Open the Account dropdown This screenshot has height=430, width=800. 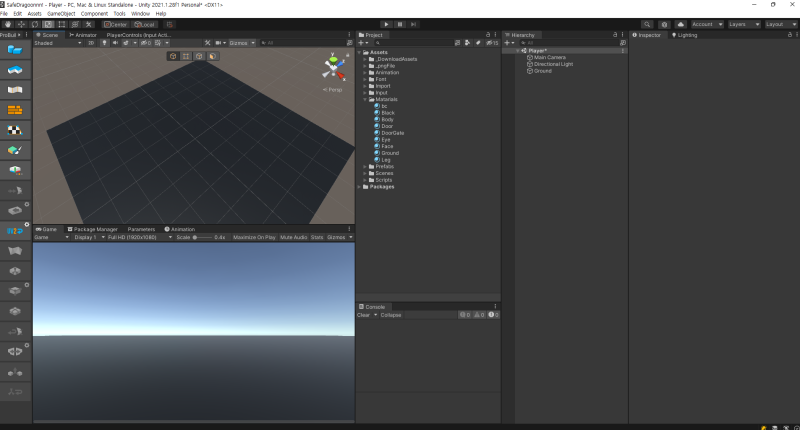tap(707, 24)
